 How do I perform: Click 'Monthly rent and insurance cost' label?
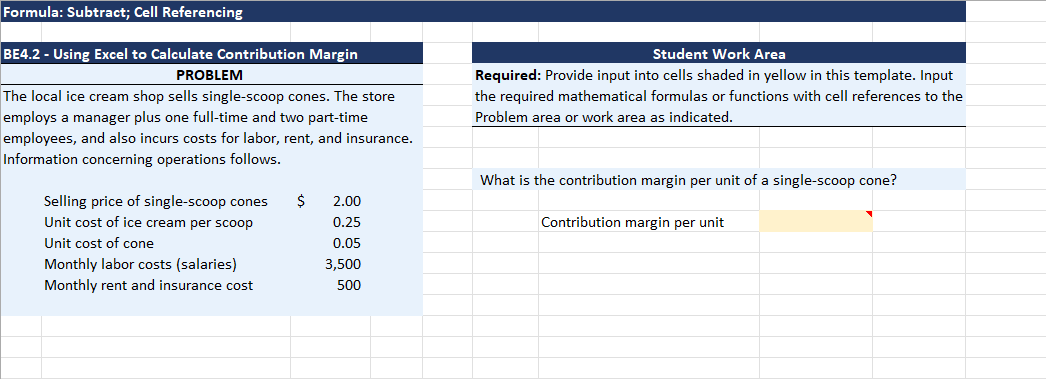(148, 286)
